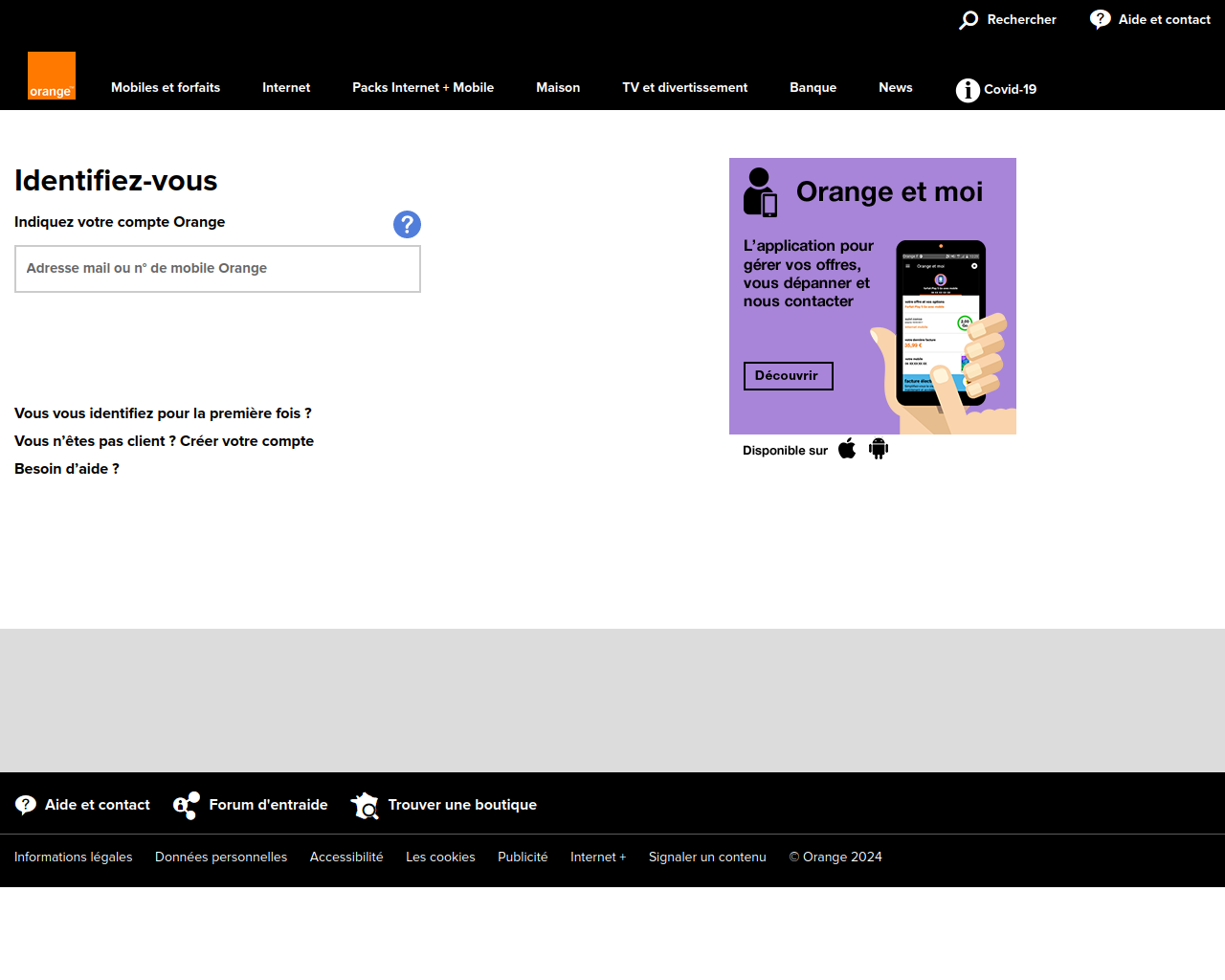
Task: Open the Internet menu
Action: click(286, 87)
